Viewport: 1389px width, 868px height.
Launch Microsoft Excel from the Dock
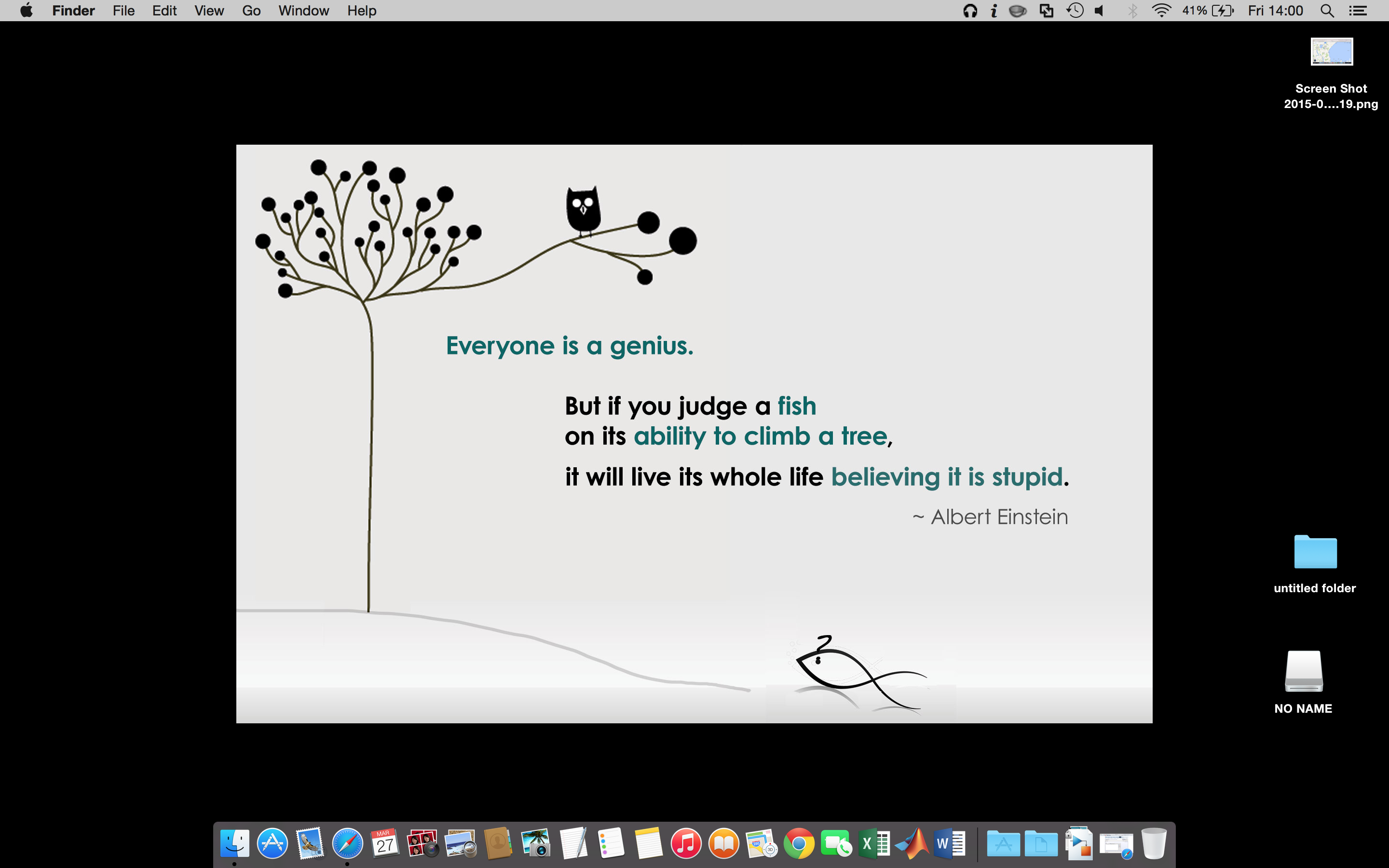[874, 843]
